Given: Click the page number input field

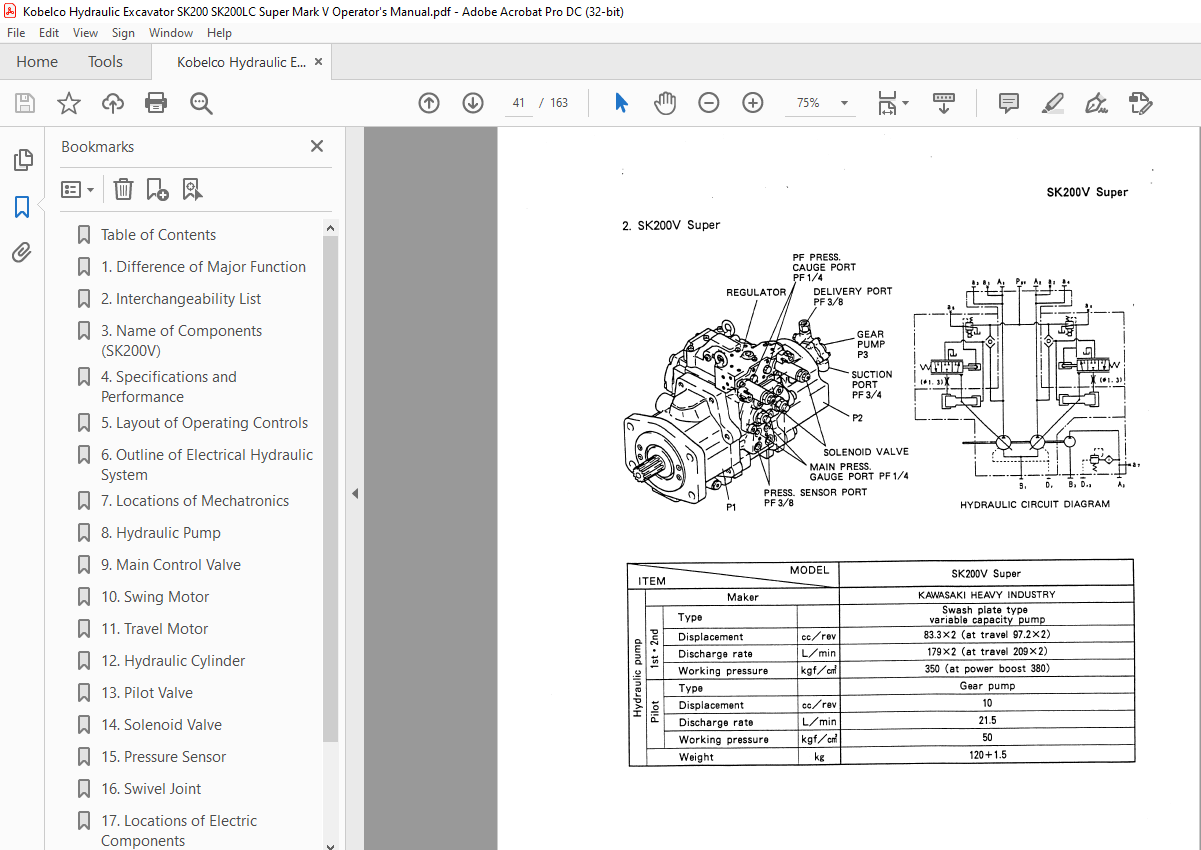Looking at the screenshot, I should (518, 103).
